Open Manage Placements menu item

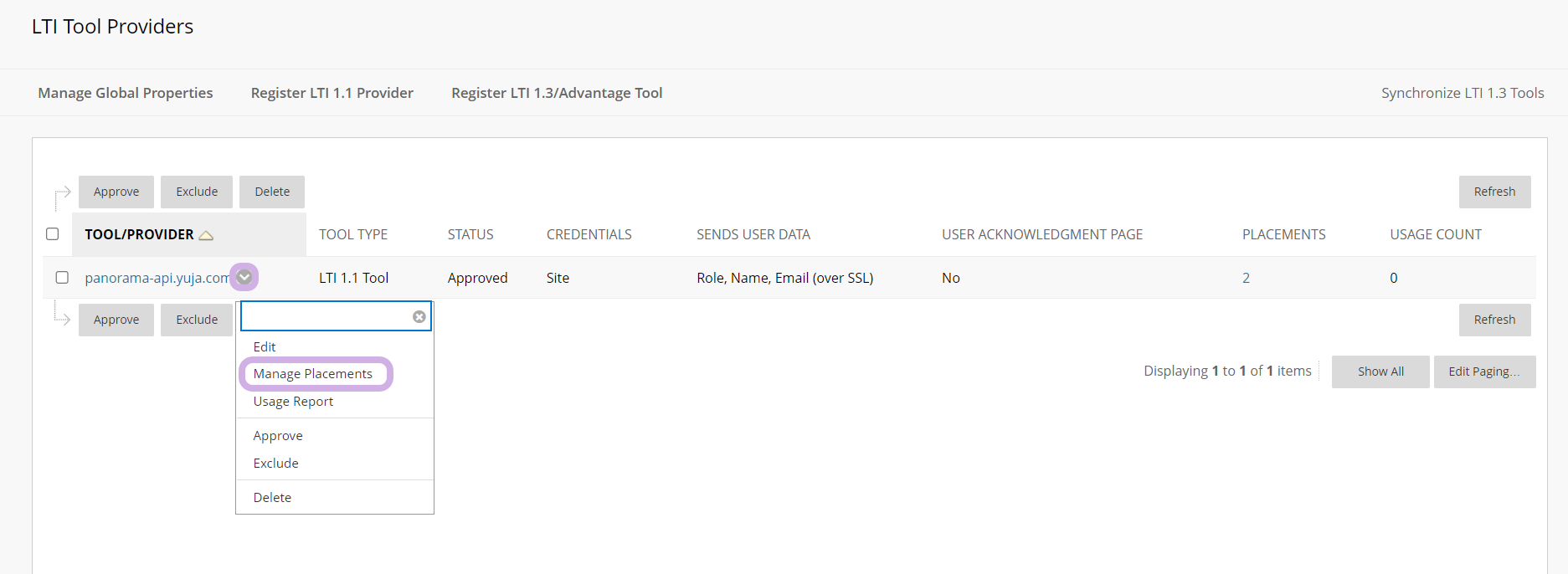pyautogui.click(x=313, y=374)
